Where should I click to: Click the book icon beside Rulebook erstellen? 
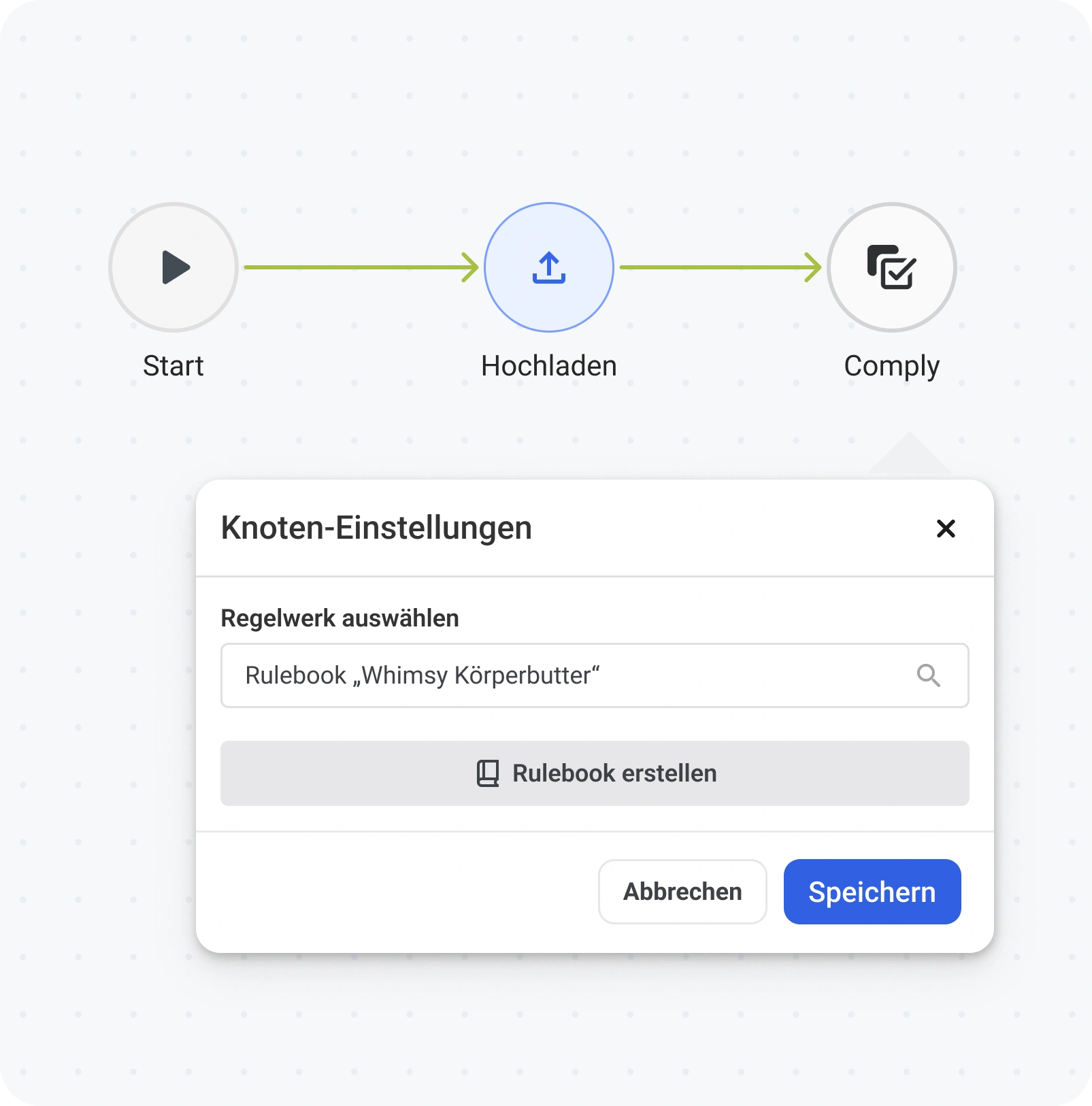(488, 773)
